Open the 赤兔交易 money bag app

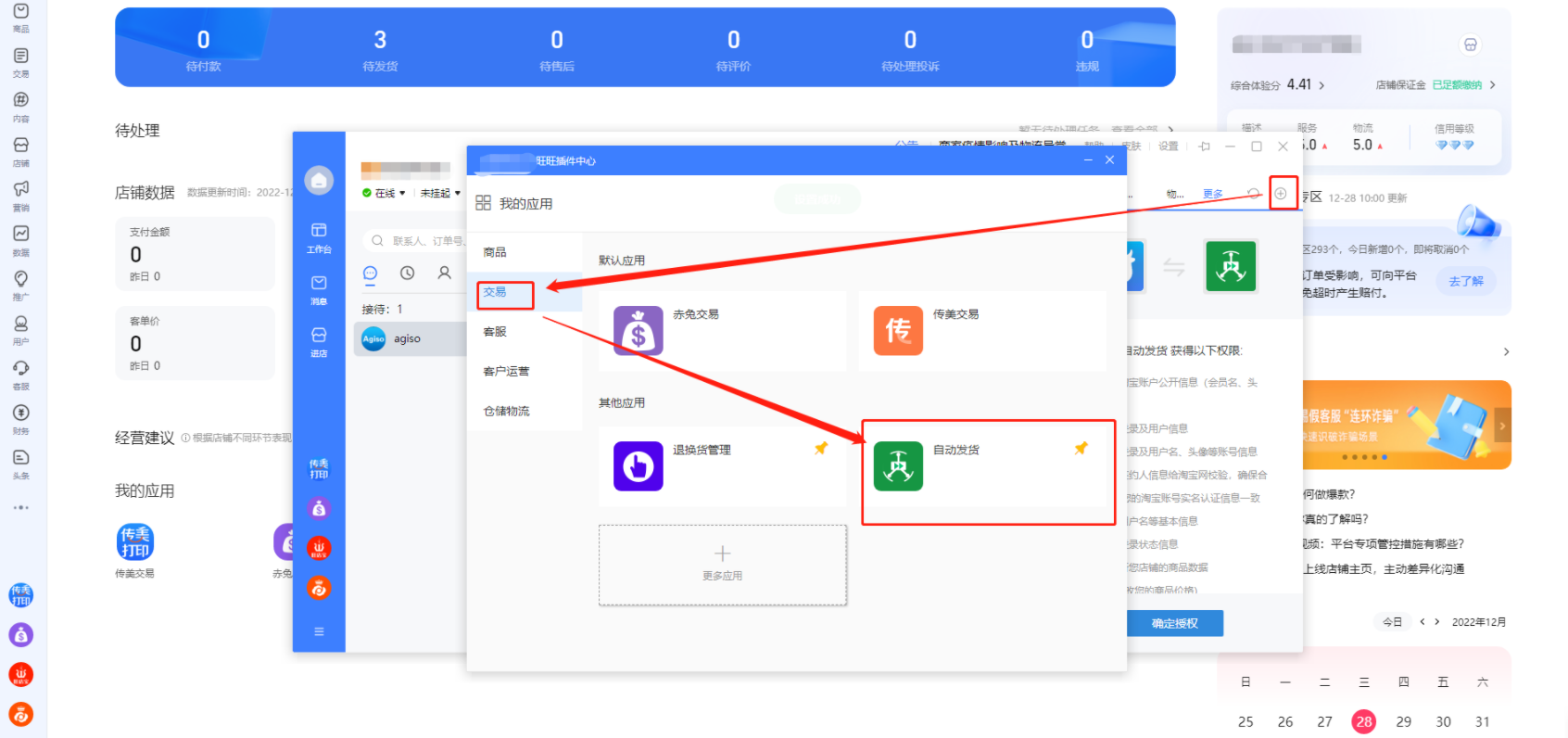tap(638, 331)
